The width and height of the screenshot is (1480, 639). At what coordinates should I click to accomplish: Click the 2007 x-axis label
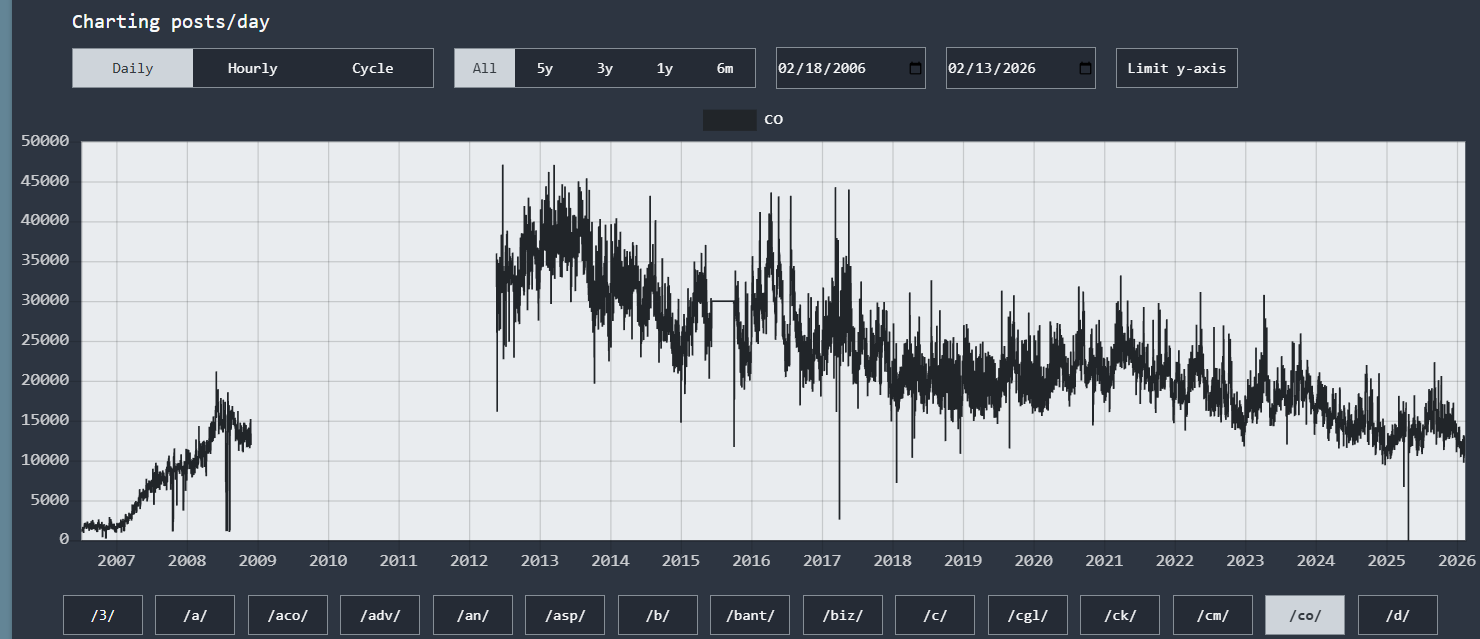[117, 561]
